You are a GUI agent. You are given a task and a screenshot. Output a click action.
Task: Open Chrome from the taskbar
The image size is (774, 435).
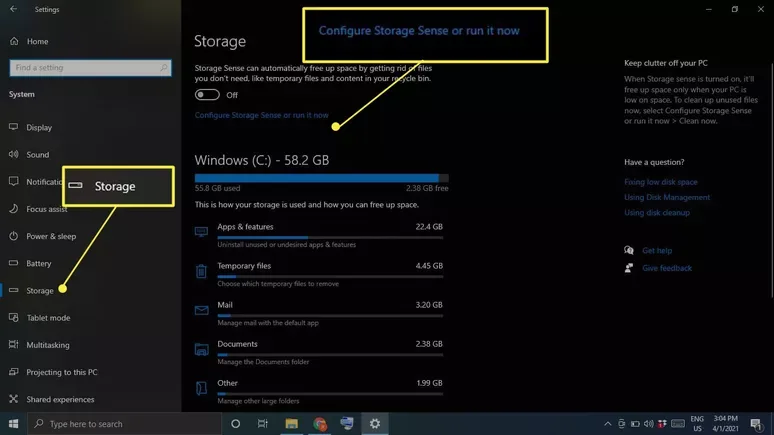(x=320, y=424)
